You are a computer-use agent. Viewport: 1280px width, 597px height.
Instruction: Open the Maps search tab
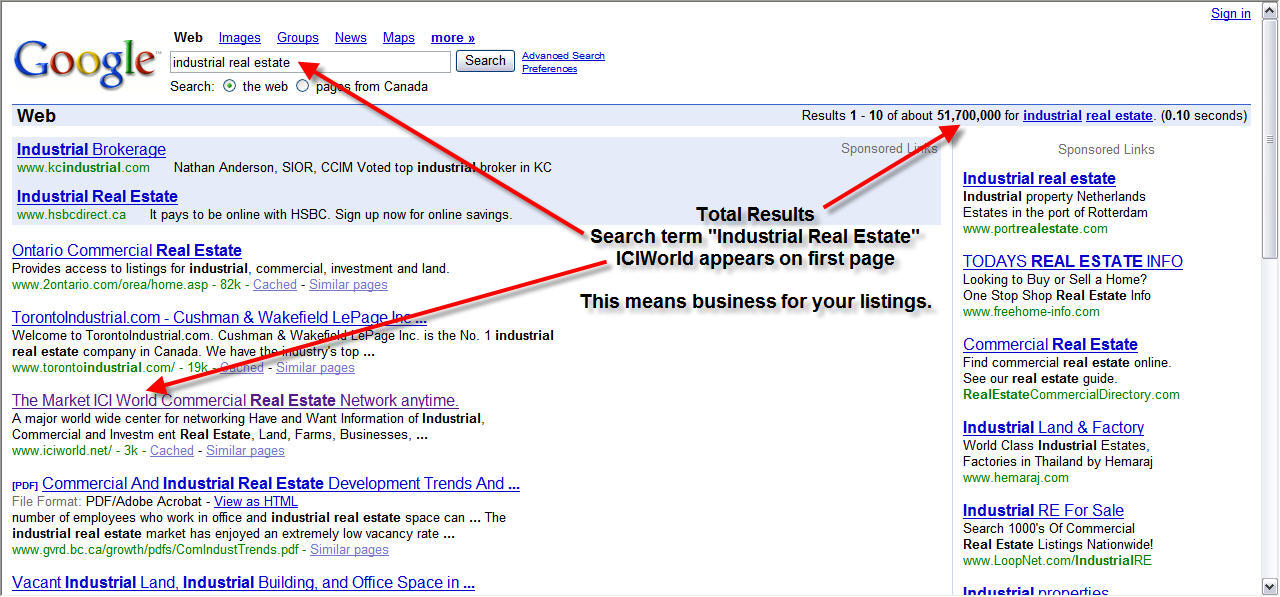point(399,38)
